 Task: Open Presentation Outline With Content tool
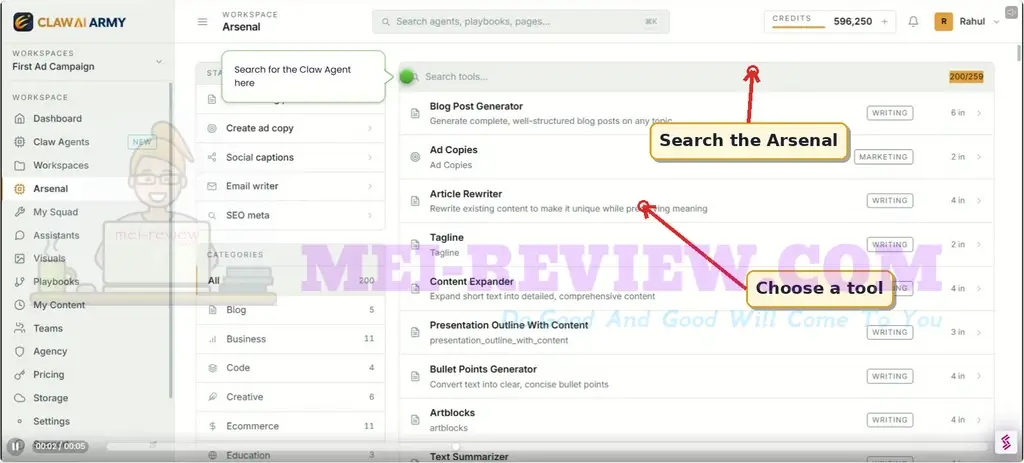pos(696,332)
